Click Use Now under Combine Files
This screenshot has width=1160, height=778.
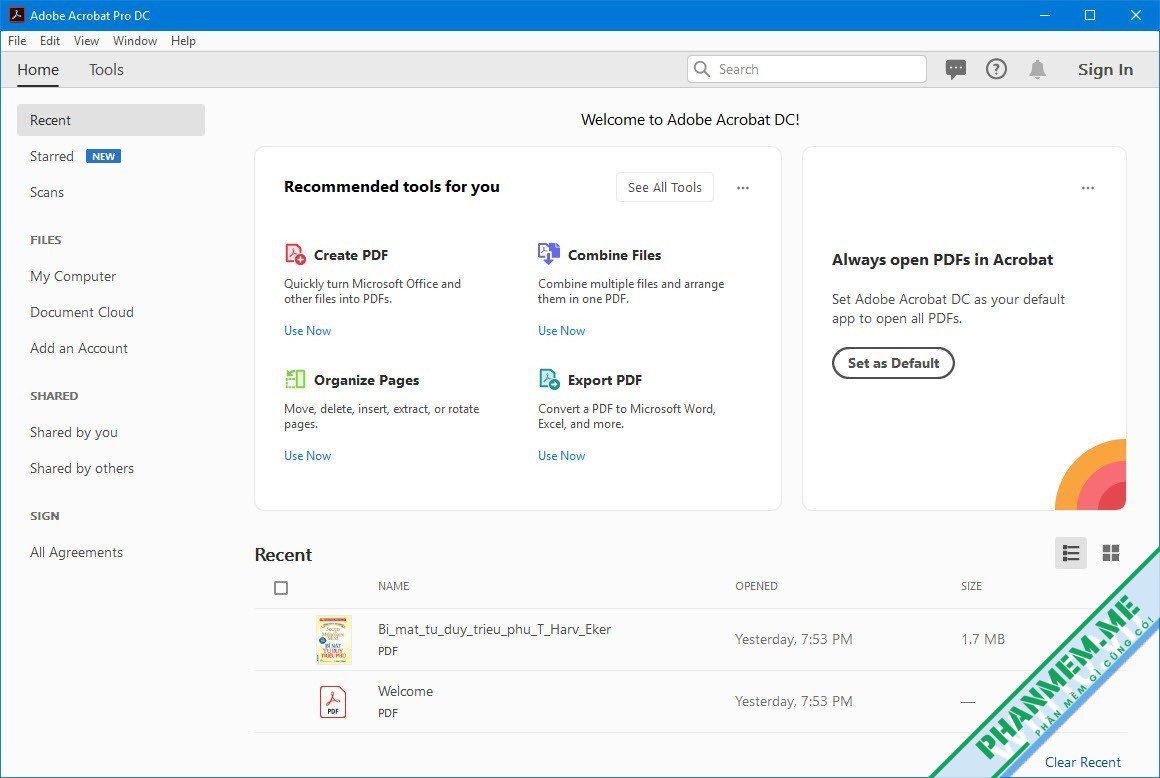pos(562,331)
